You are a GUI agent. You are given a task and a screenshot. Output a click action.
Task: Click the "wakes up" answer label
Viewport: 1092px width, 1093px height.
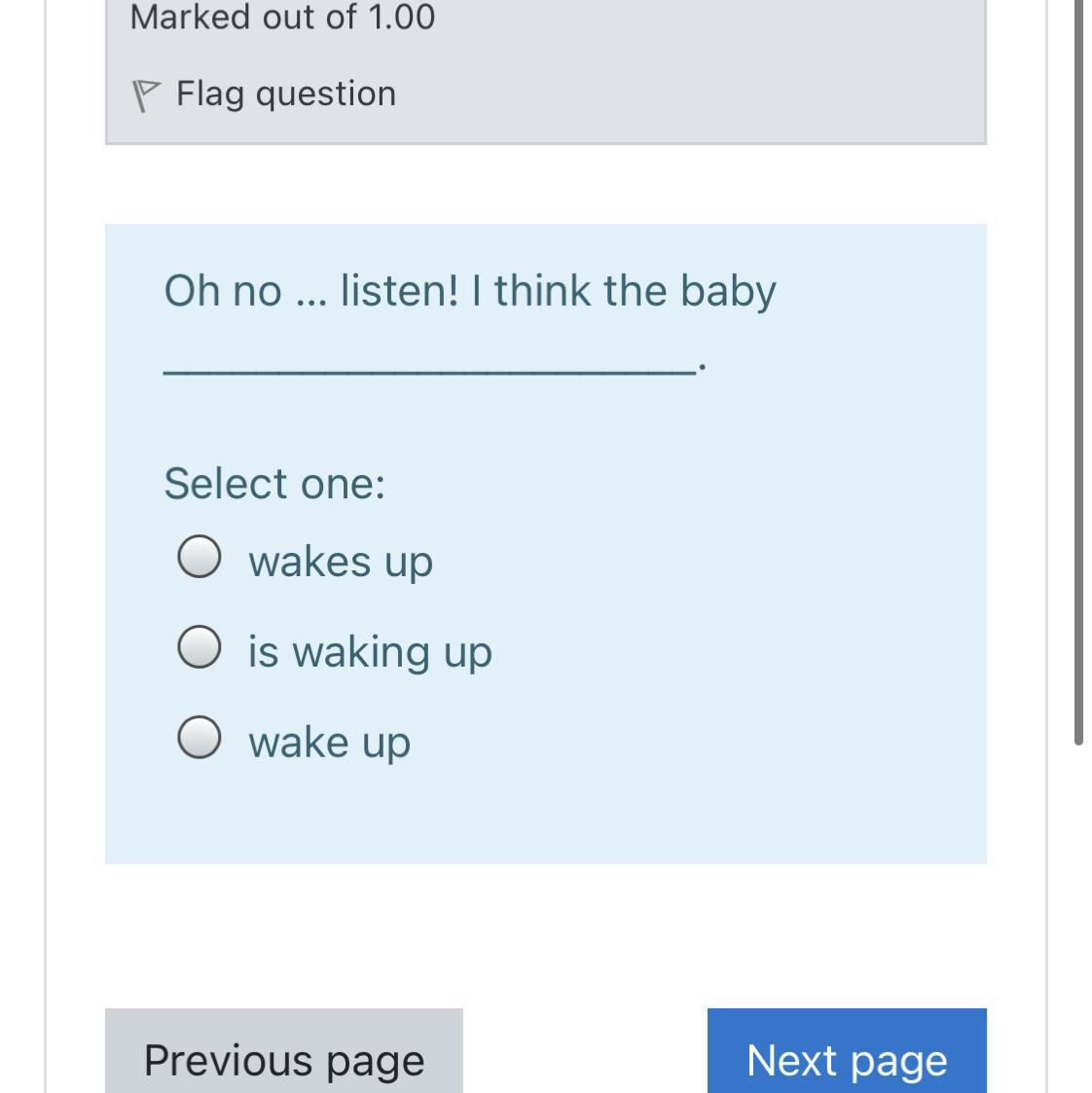[341, 562]
